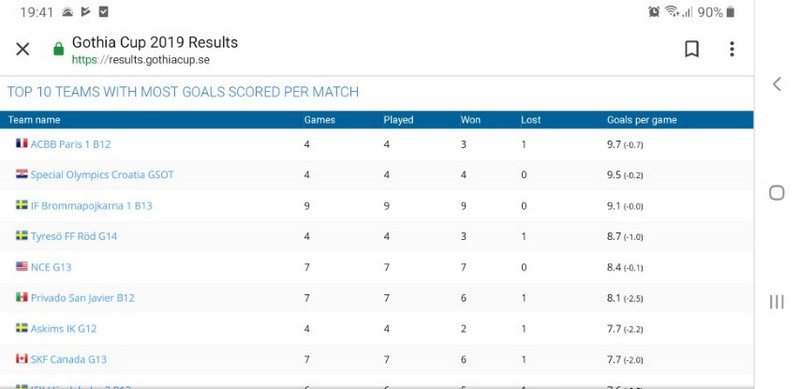Close the browser tab with X icon

pos(23,50)
